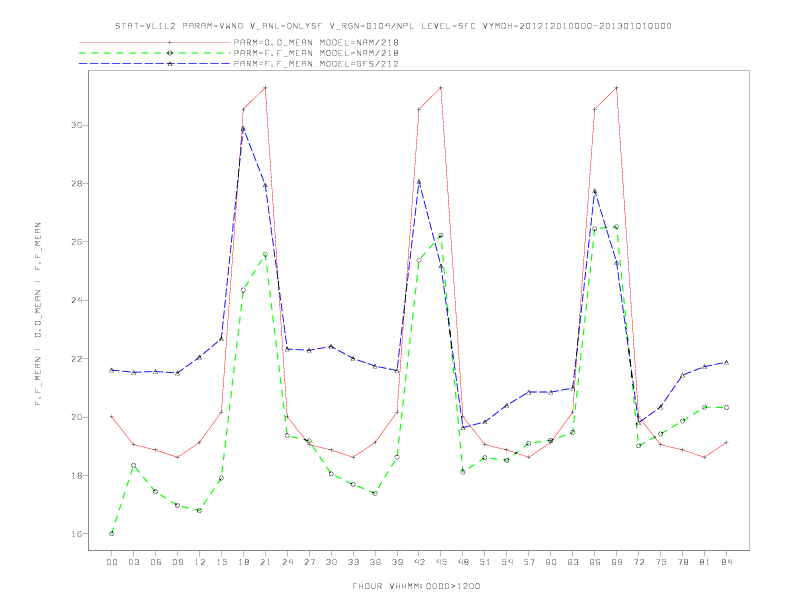
Task: Click the red observed point at hour 84
Action: pyautogui.click(x=726, y=442)
